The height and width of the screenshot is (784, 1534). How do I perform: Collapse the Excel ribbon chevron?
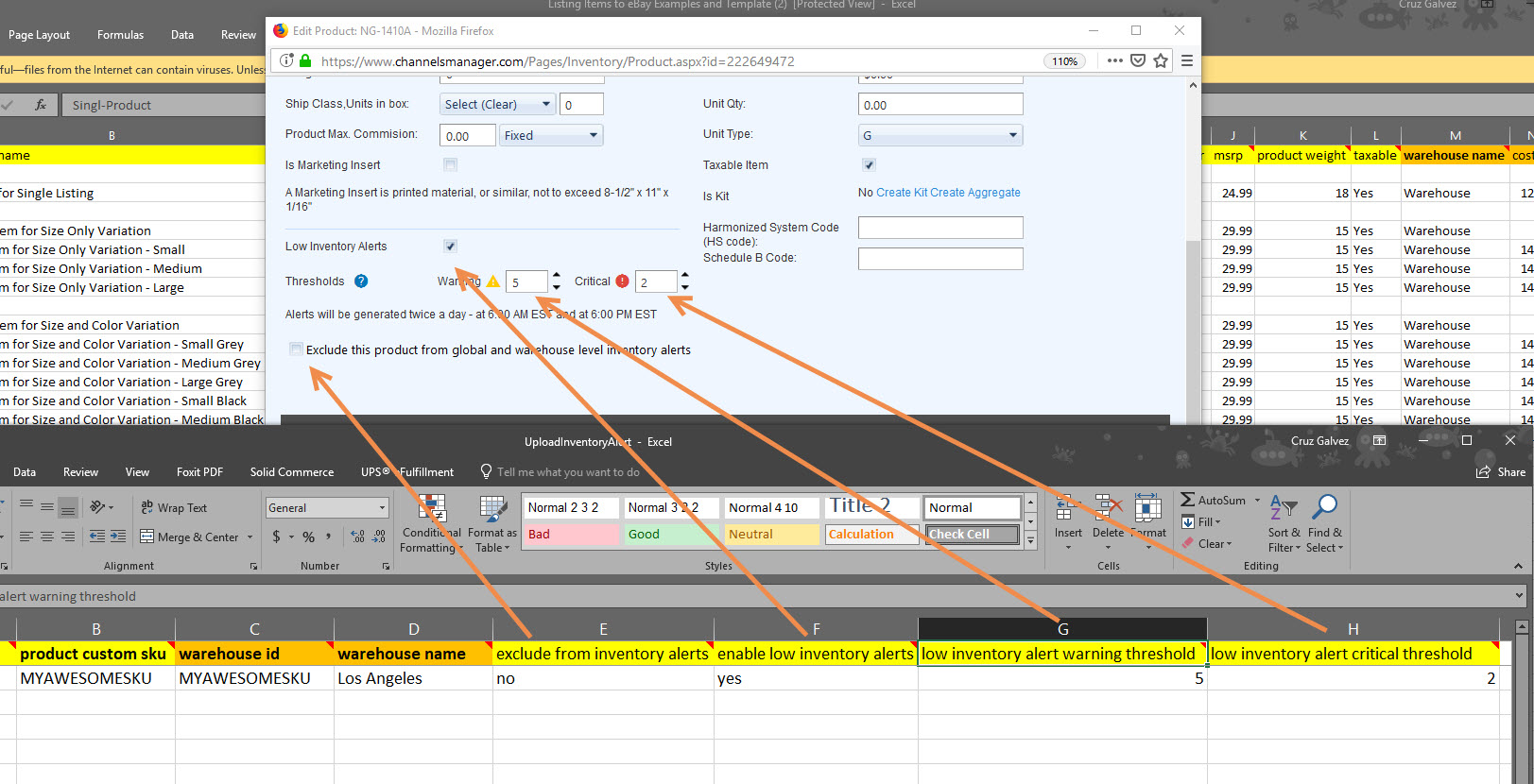tap(1518, 566)
